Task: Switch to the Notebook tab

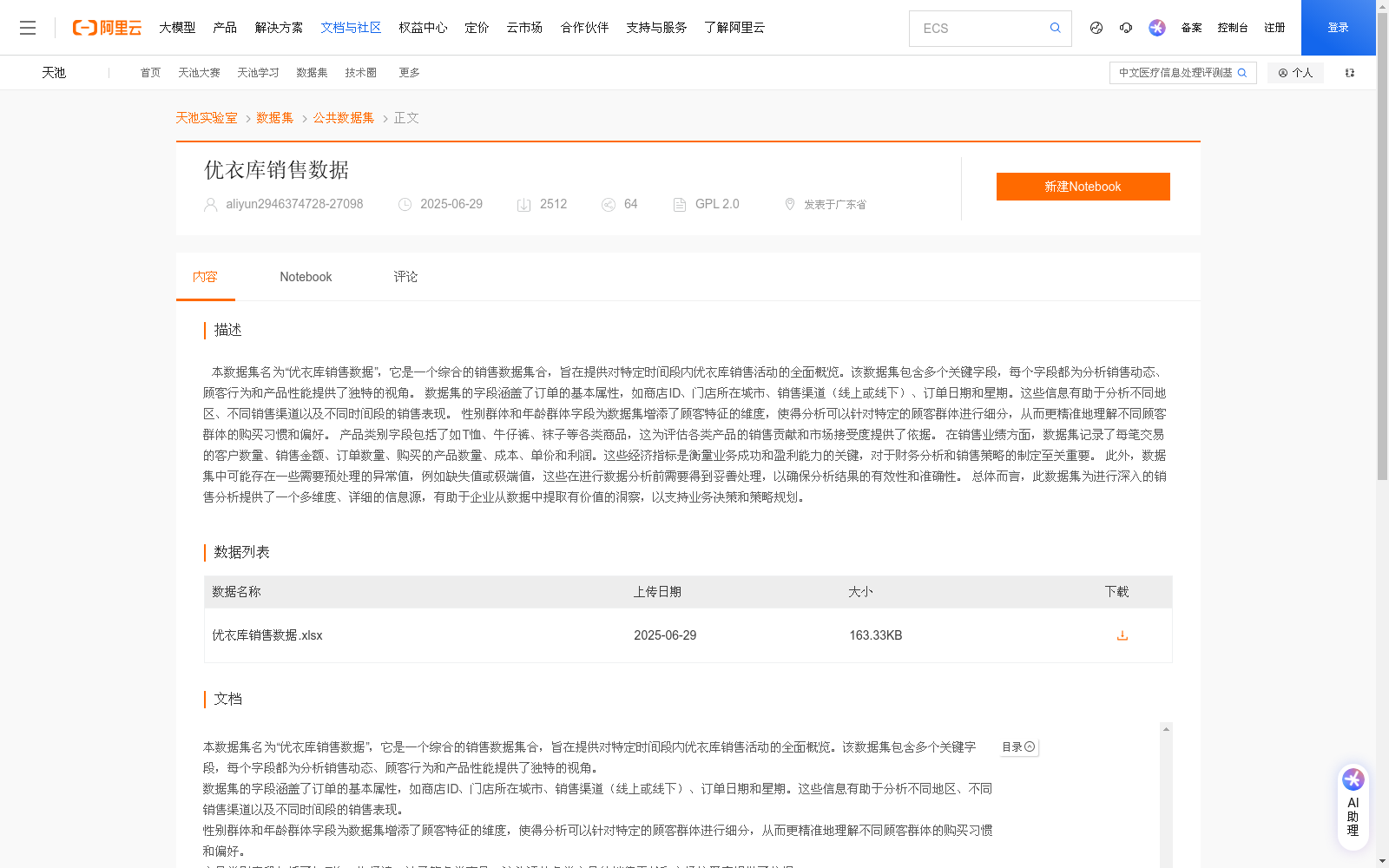Action: click(306, 276)
